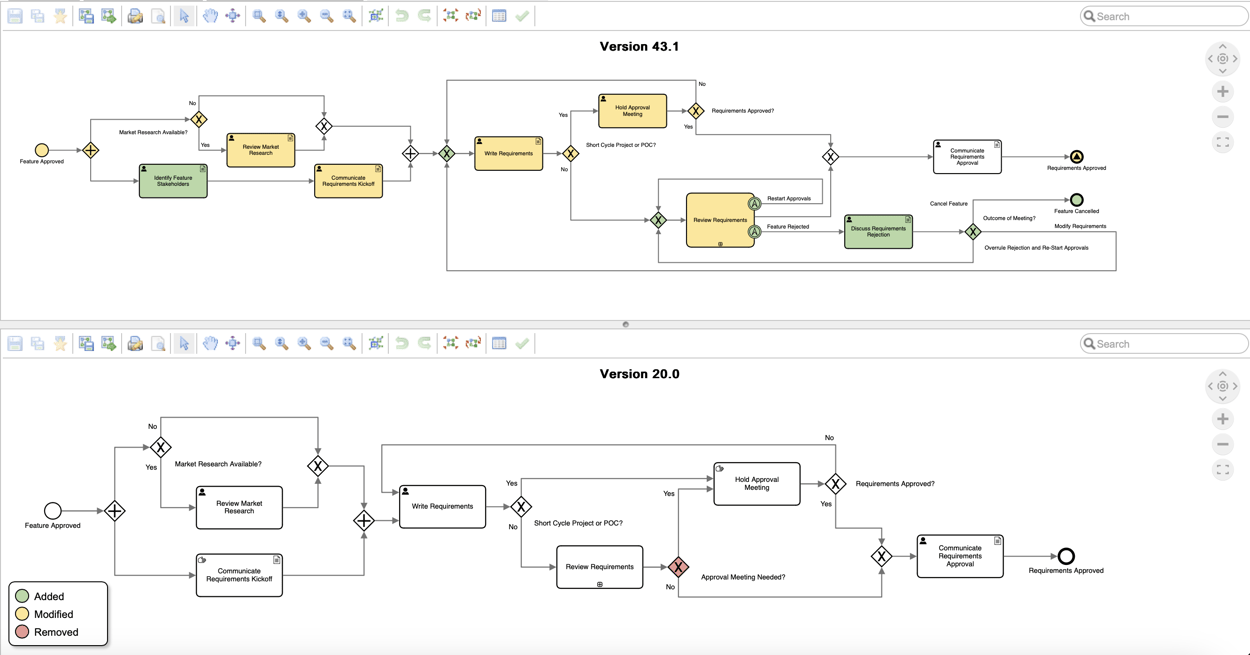Open the print preview icon
The height and width of the screenshot is (655, 1250).
(158, 15)
